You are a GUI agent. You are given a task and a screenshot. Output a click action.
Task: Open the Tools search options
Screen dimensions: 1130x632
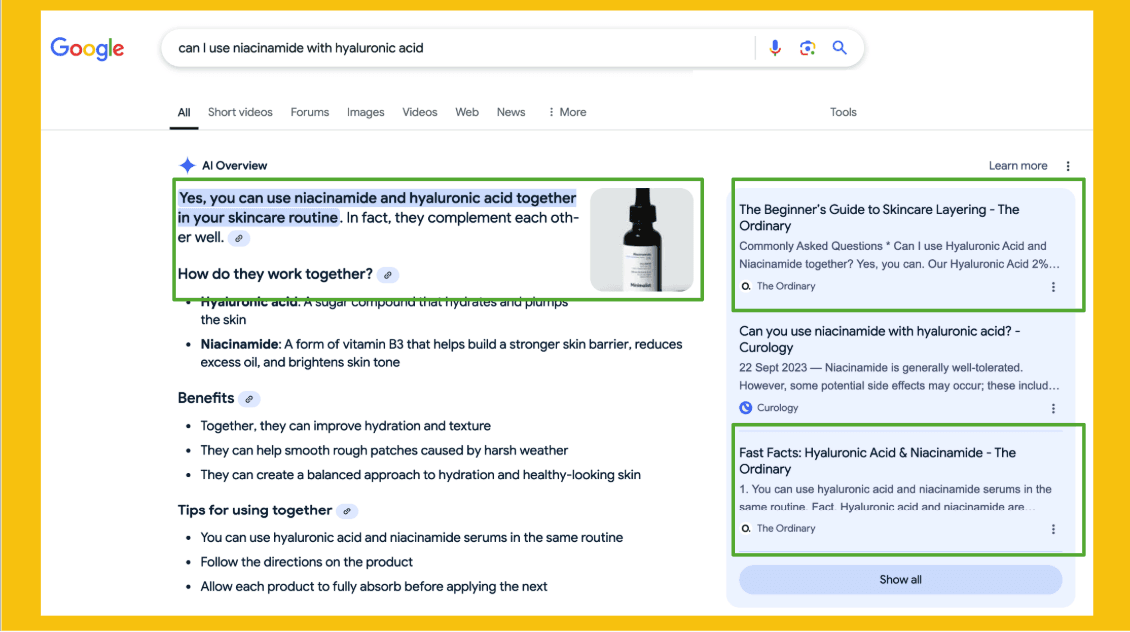843,112
